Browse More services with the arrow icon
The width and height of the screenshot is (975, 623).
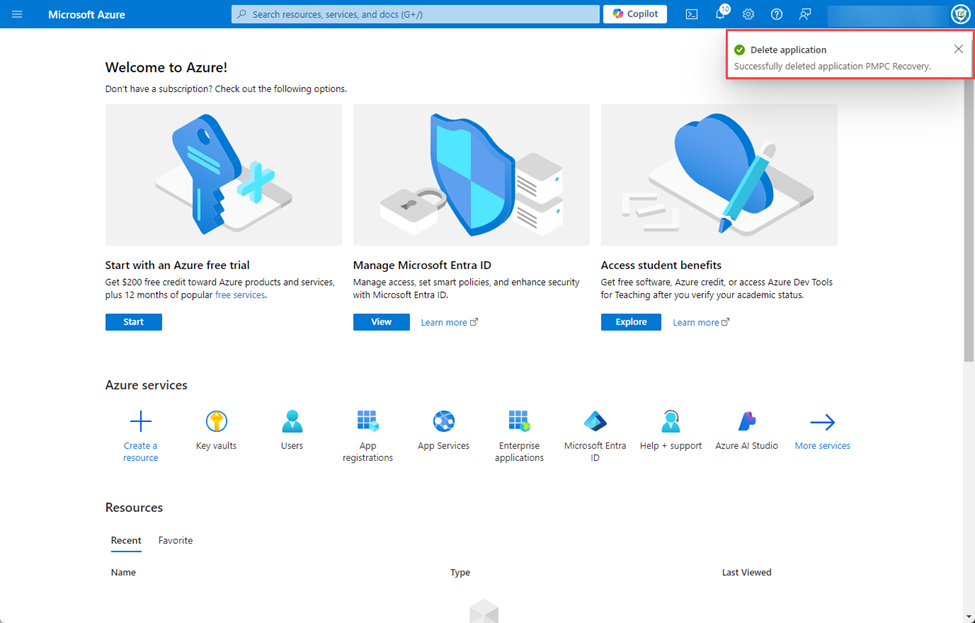click(822, 422)
